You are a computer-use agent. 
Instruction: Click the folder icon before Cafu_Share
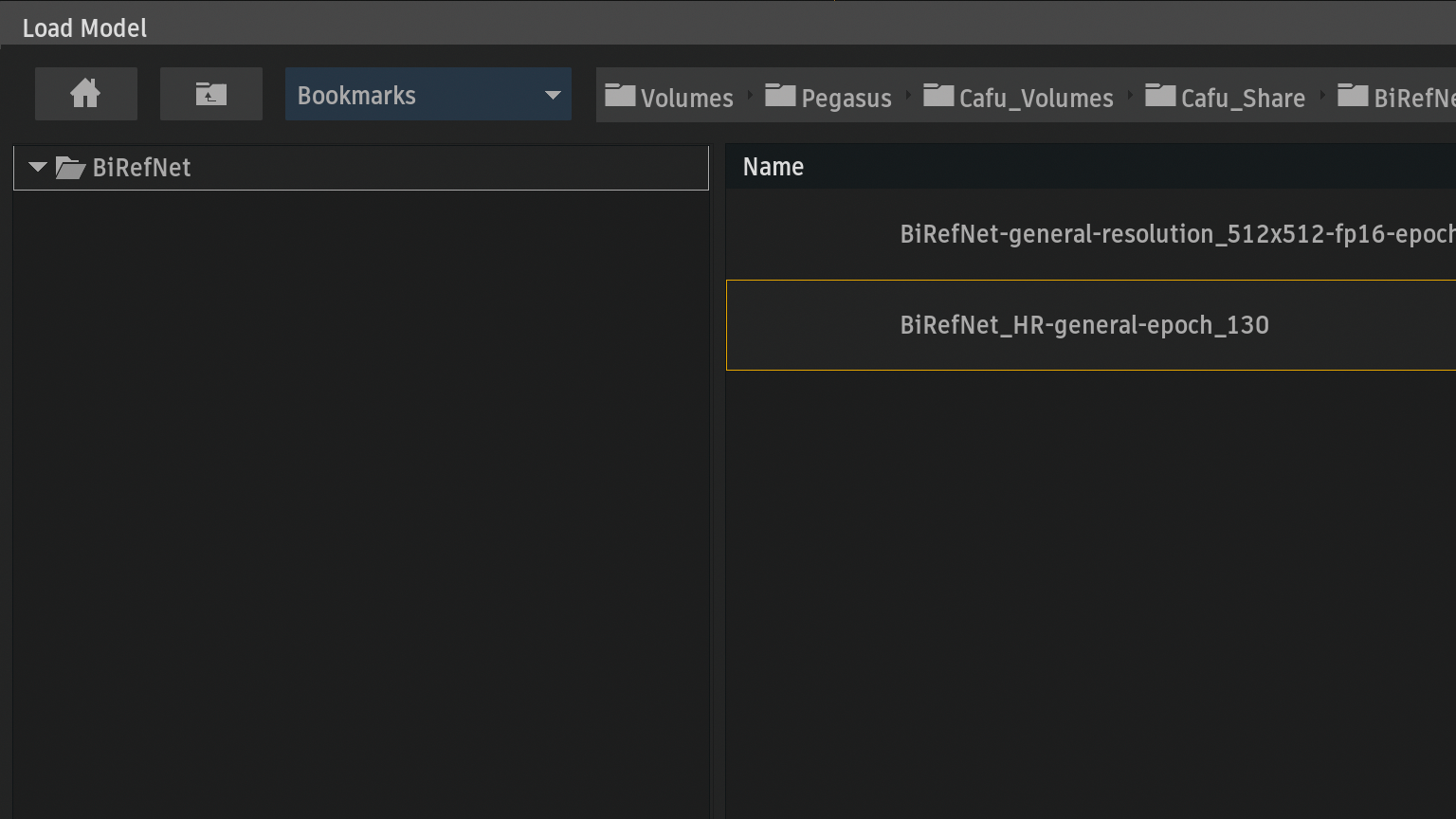pyautogui.click(x=1160, y=96)
